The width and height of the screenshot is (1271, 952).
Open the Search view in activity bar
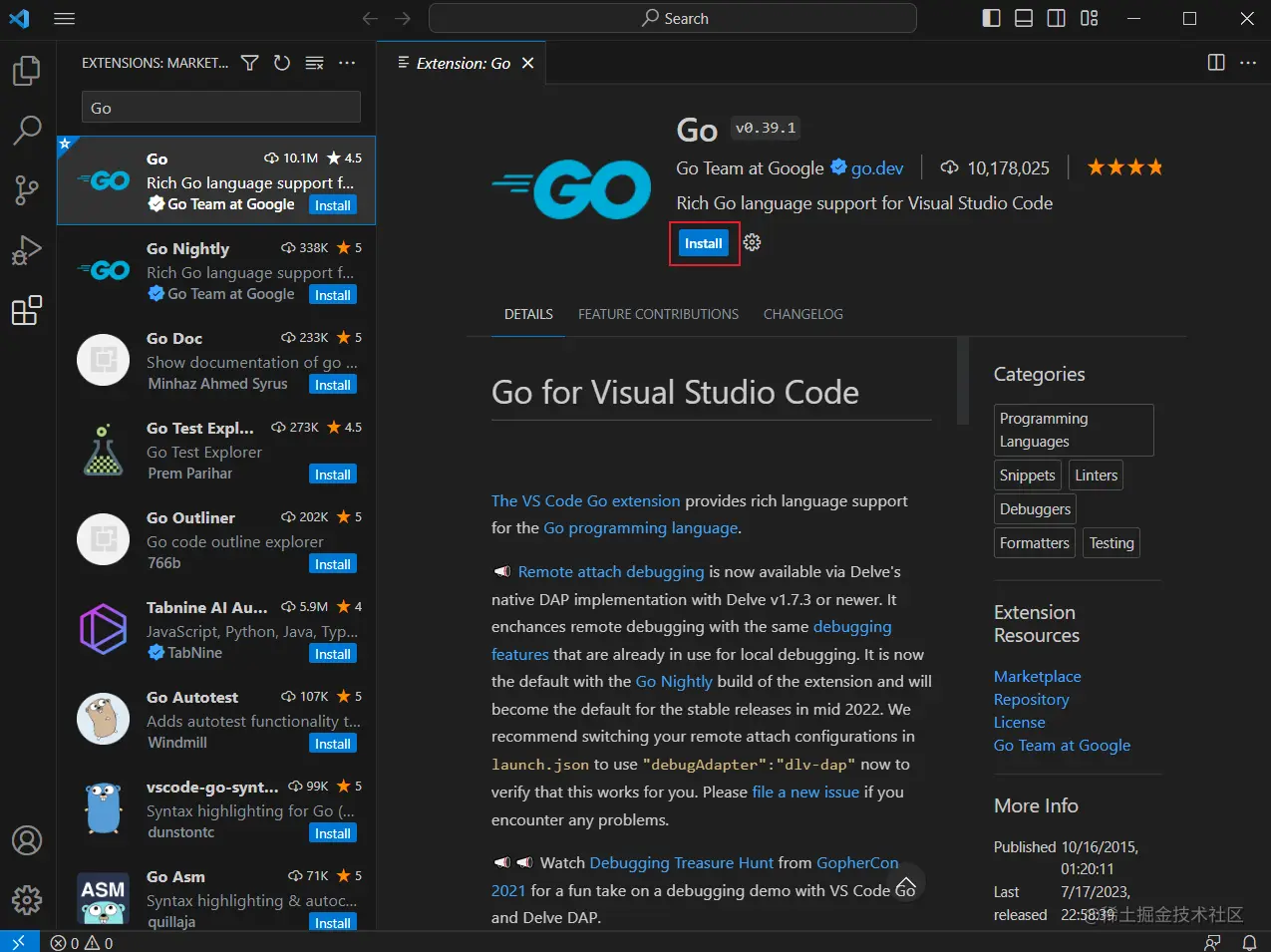tap(27, 130)
